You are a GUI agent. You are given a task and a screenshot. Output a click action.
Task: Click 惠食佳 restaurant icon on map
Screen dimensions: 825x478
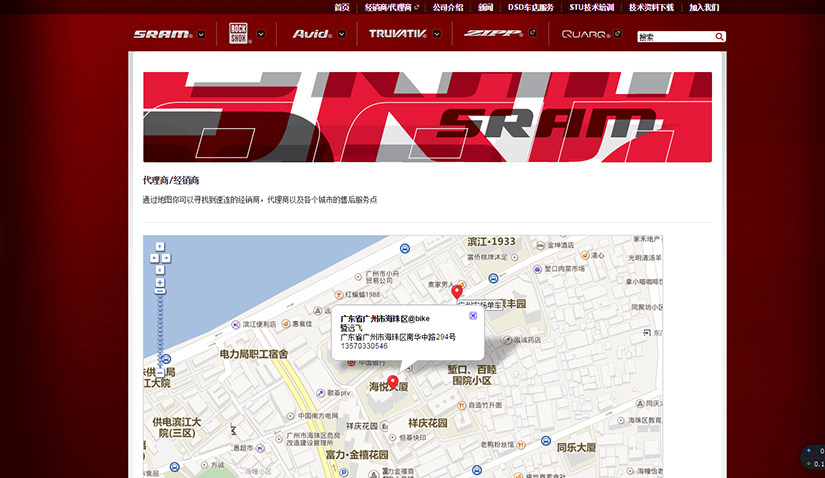(x=286, y=324)
